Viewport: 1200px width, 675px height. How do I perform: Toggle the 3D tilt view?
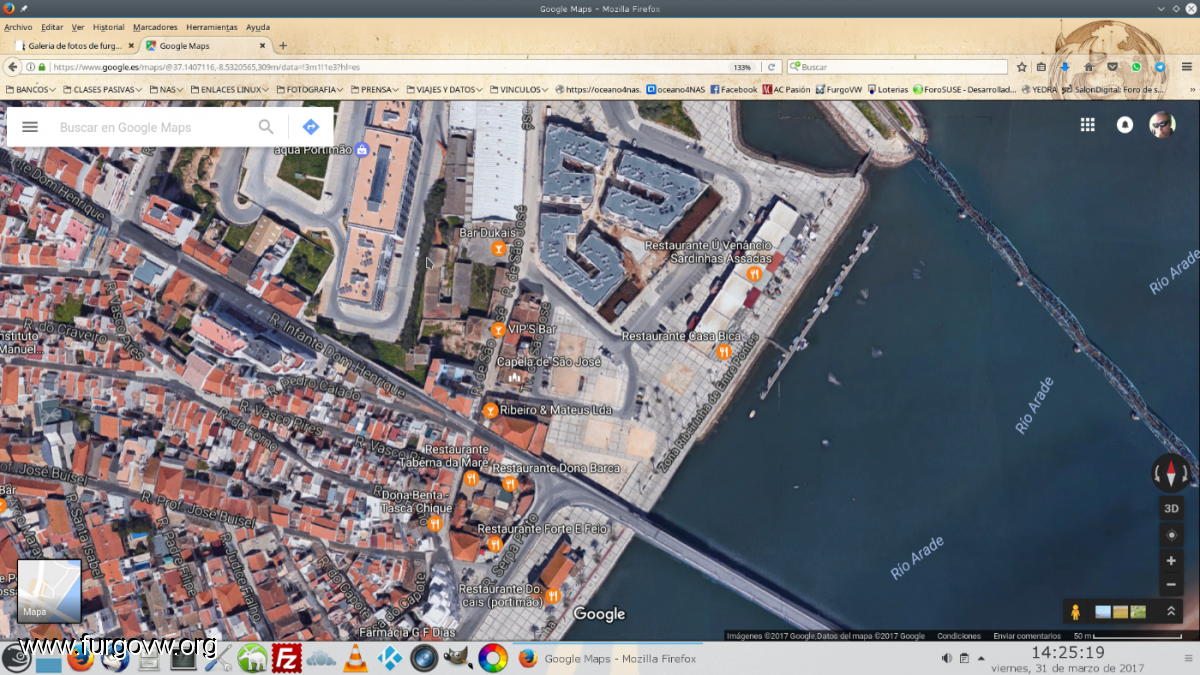1171,508
